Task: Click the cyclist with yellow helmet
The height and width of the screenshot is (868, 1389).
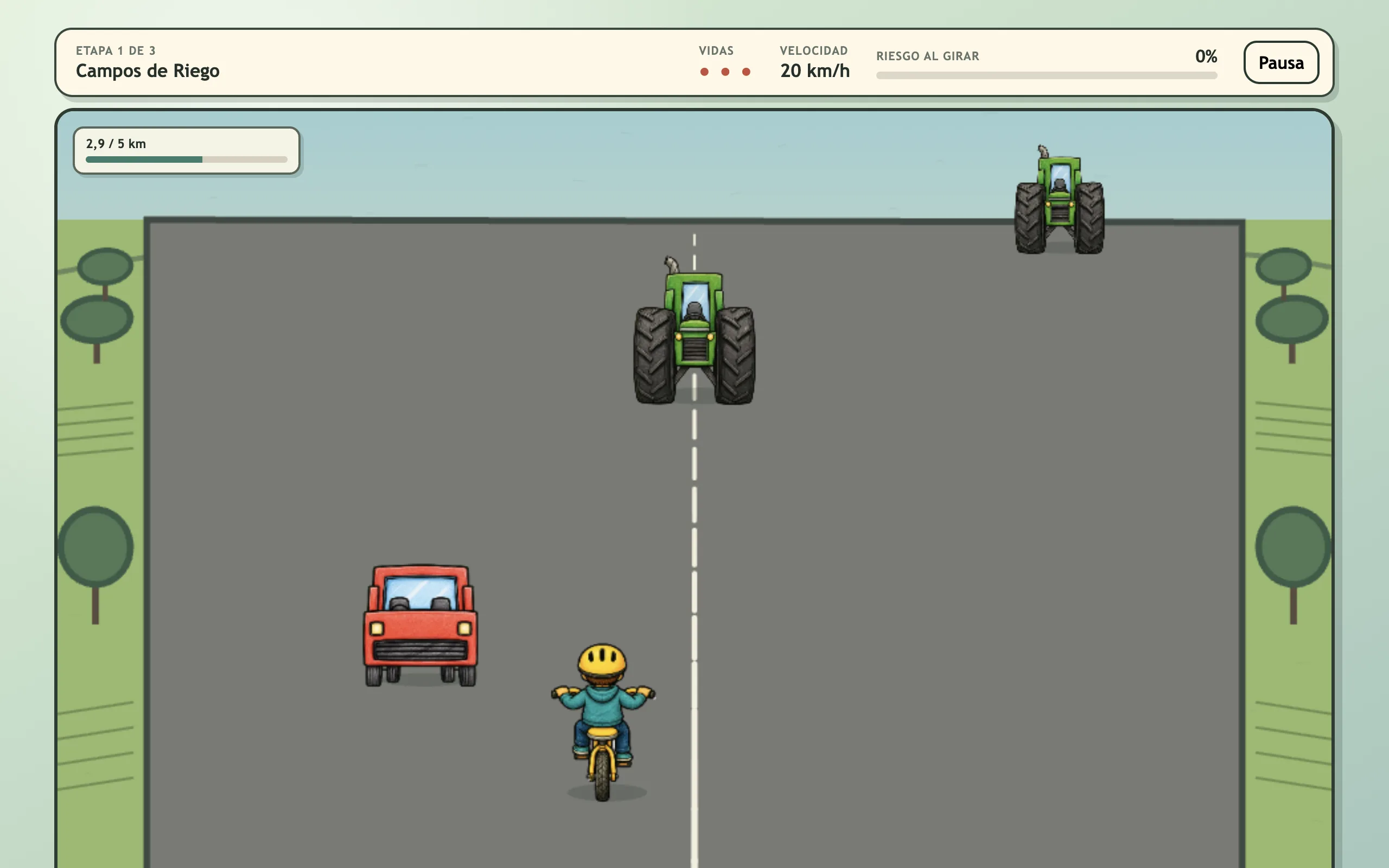Action: [x=603, y=722]
